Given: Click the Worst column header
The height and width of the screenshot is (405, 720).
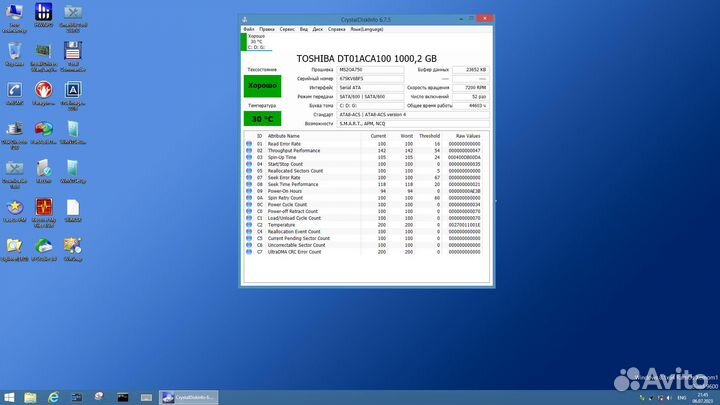Looking at the screenshot, I should pos(406,136).
